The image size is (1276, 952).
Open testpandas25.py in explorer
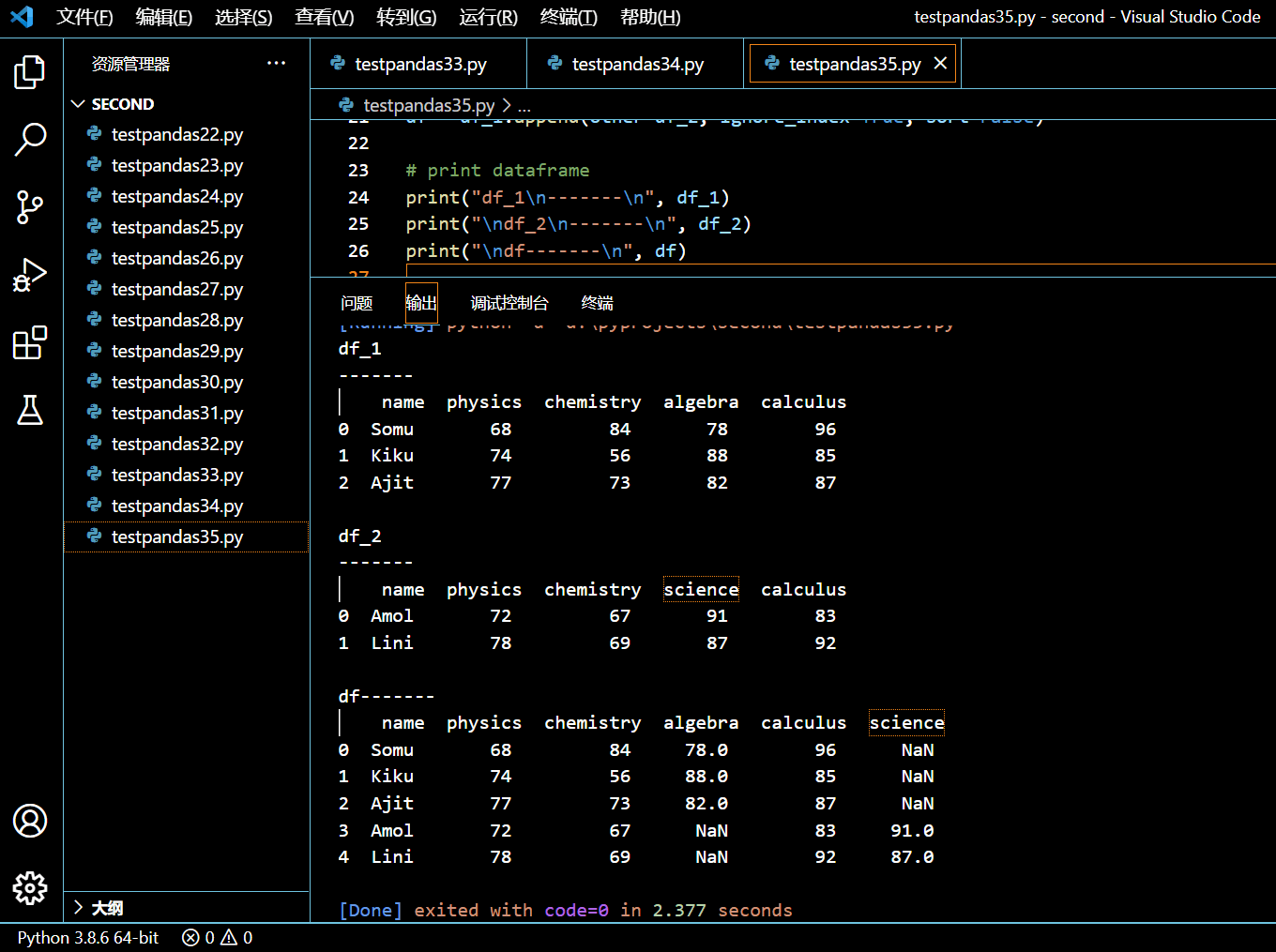pyautogui.click(x=187, y=227)
